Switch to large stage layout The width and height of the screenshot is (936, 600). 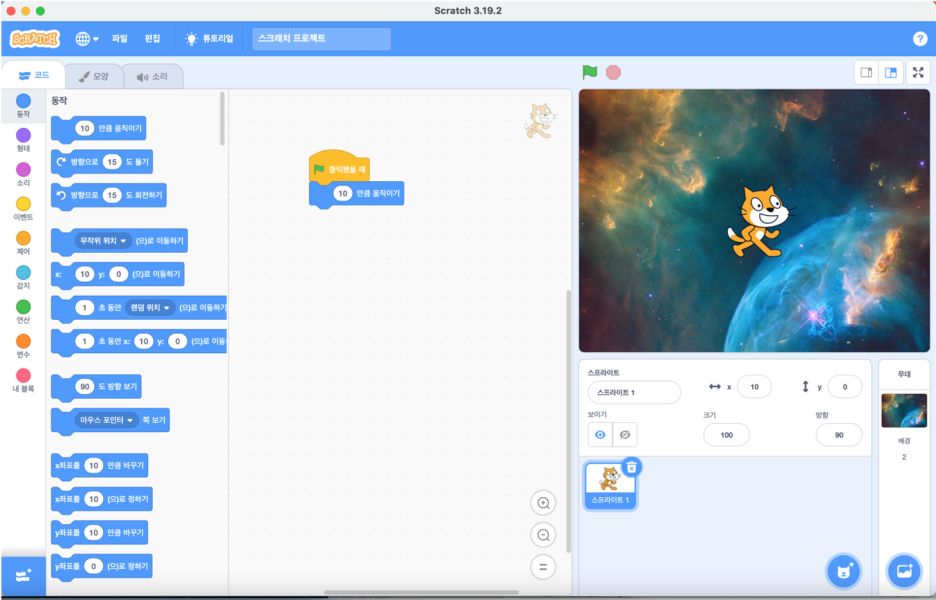pyautogui.click(x=891, y=73)
